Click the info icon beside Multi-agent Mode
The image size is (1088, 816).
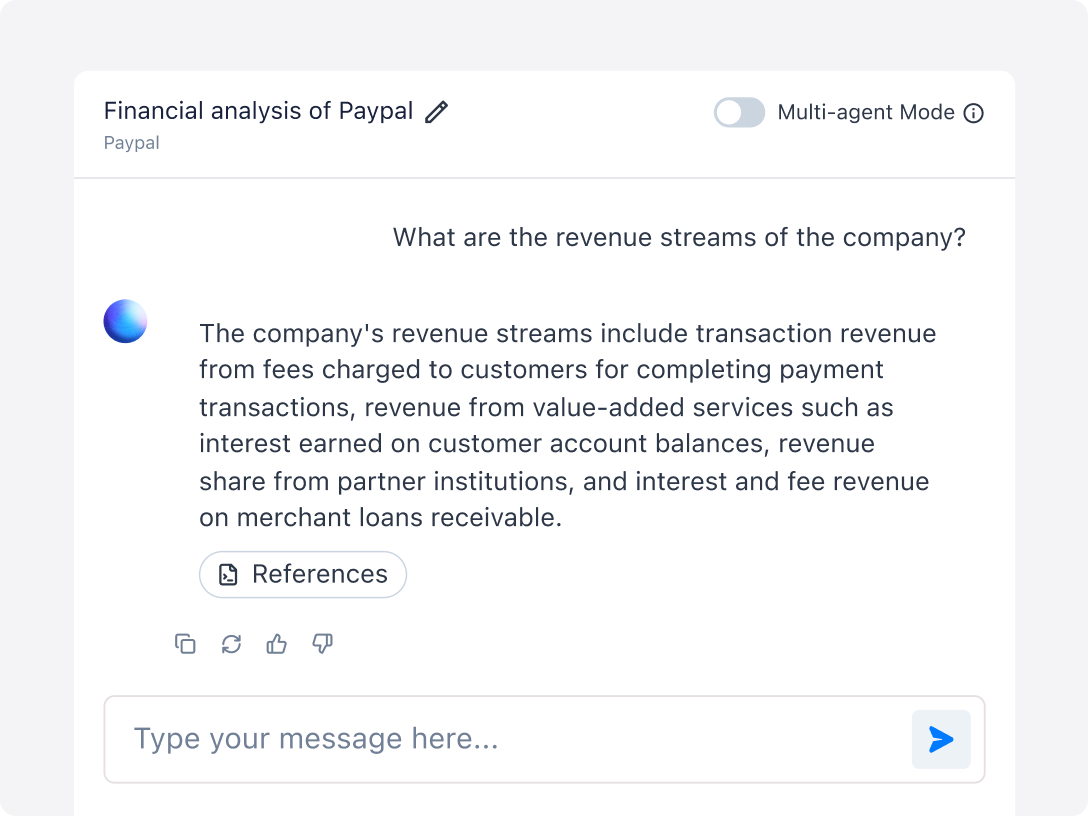point(973,113)
